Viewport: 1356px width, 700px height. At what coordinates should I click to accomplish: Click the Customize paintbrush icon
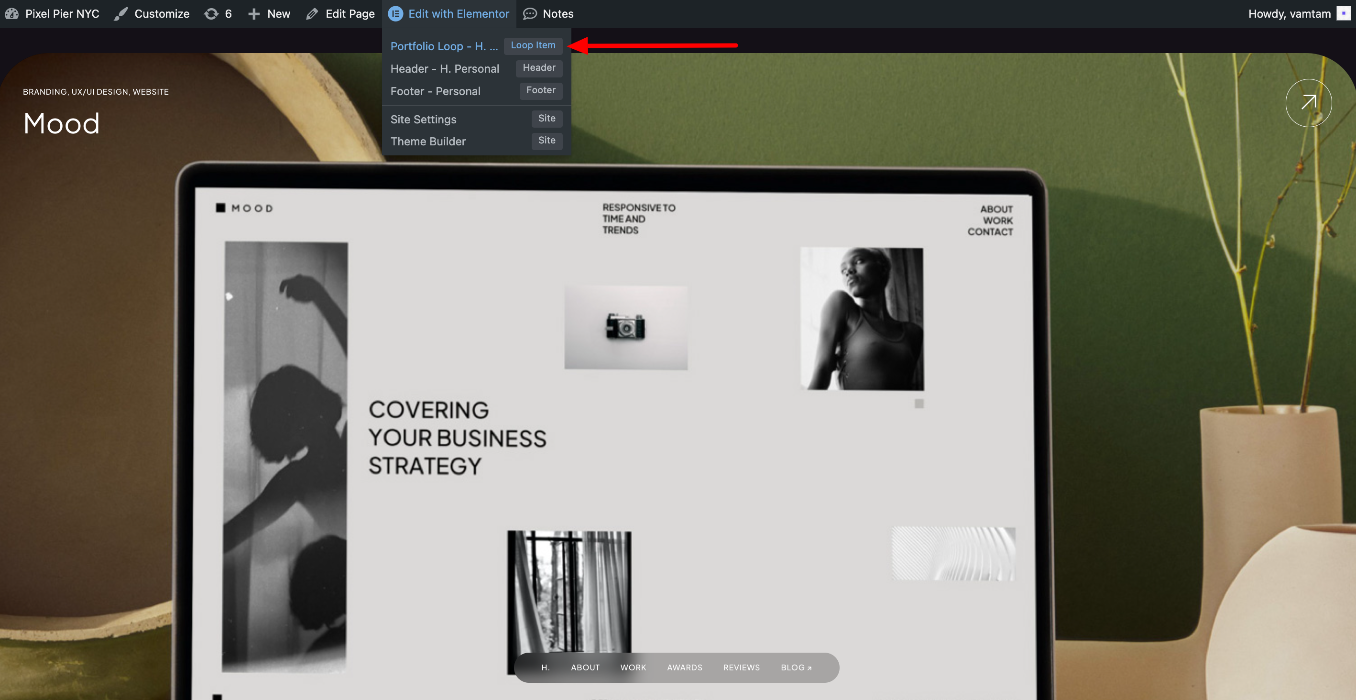click(121, 14)
